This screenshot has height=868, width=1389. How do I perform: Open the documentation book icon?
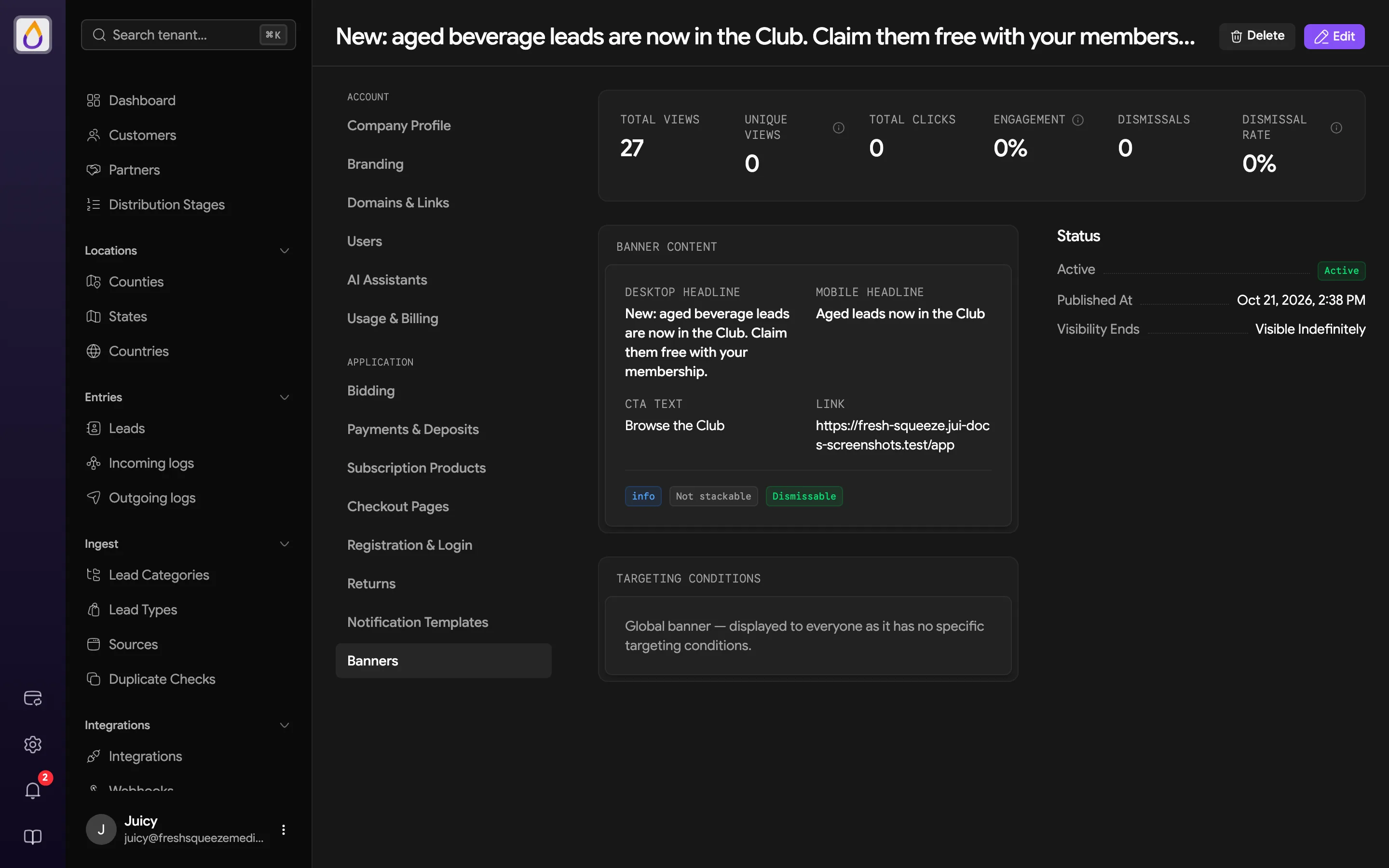[x=33, y=837]
